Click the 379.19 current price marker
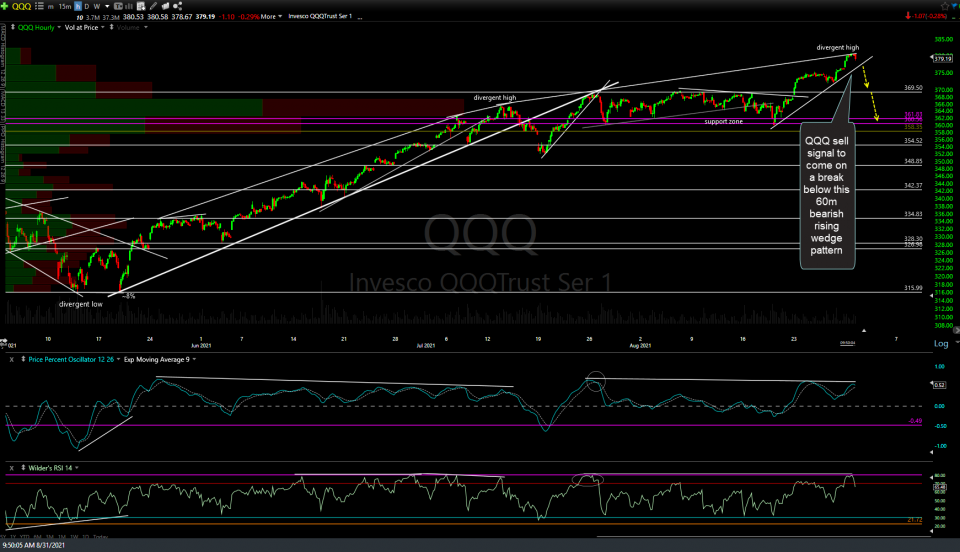 click(x=943, y=58)
